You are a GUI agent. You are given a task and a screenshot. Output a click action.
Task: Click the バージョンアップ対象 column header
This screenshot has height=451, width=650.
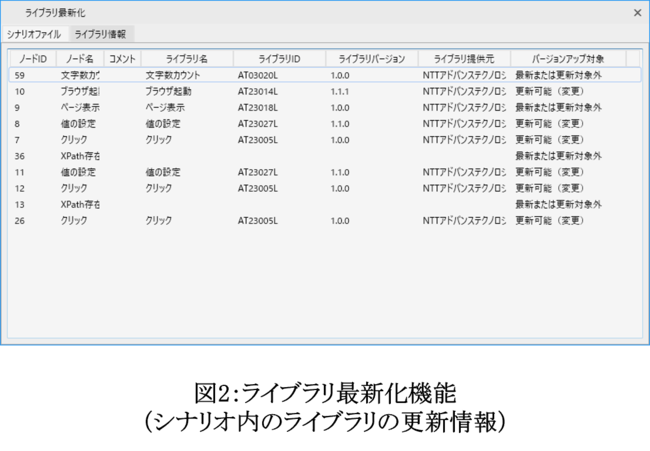(569, 58)
